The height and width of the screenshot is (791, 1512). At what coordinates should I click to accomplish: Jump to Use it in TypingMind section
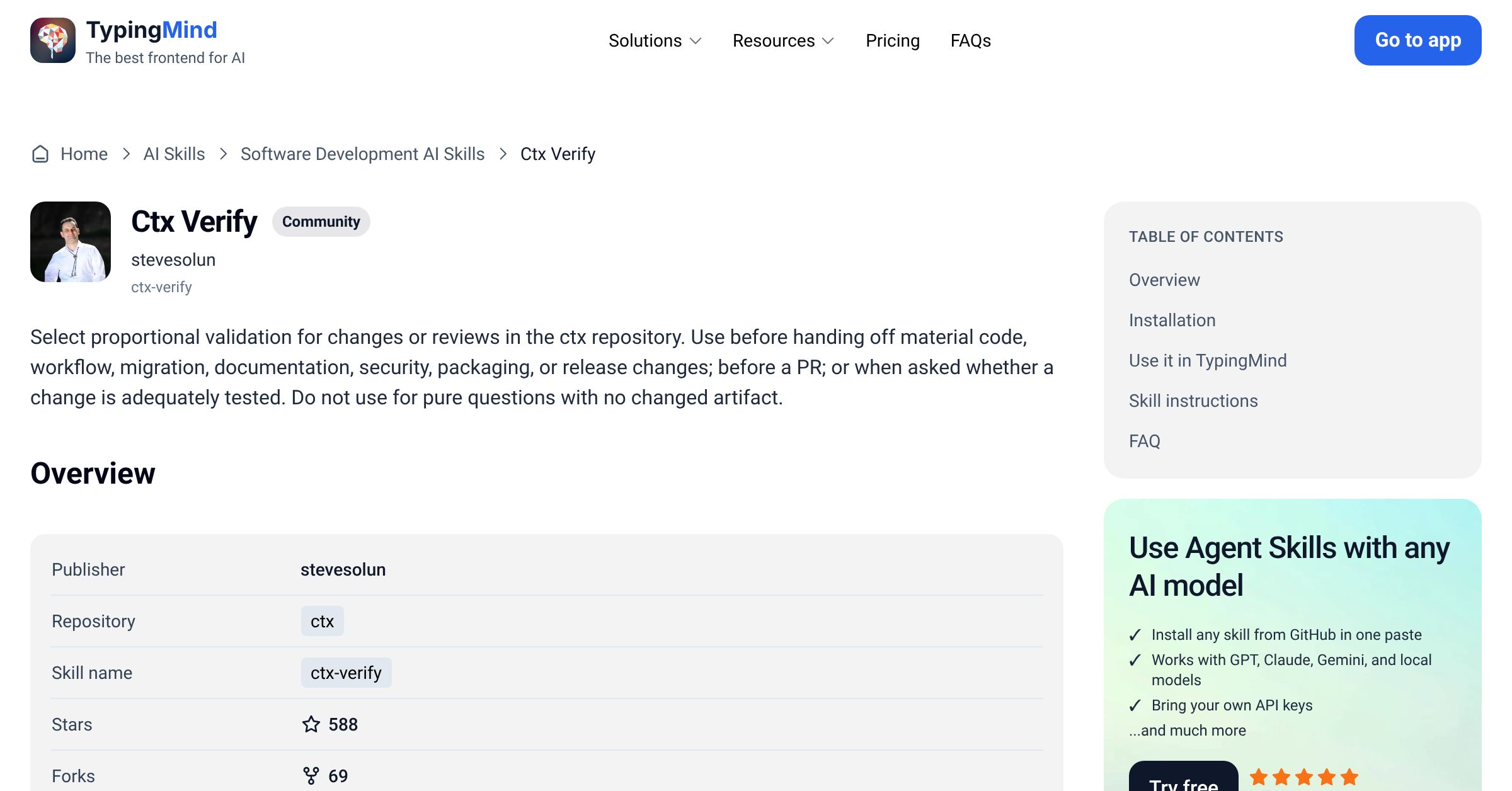[1208, 360]
